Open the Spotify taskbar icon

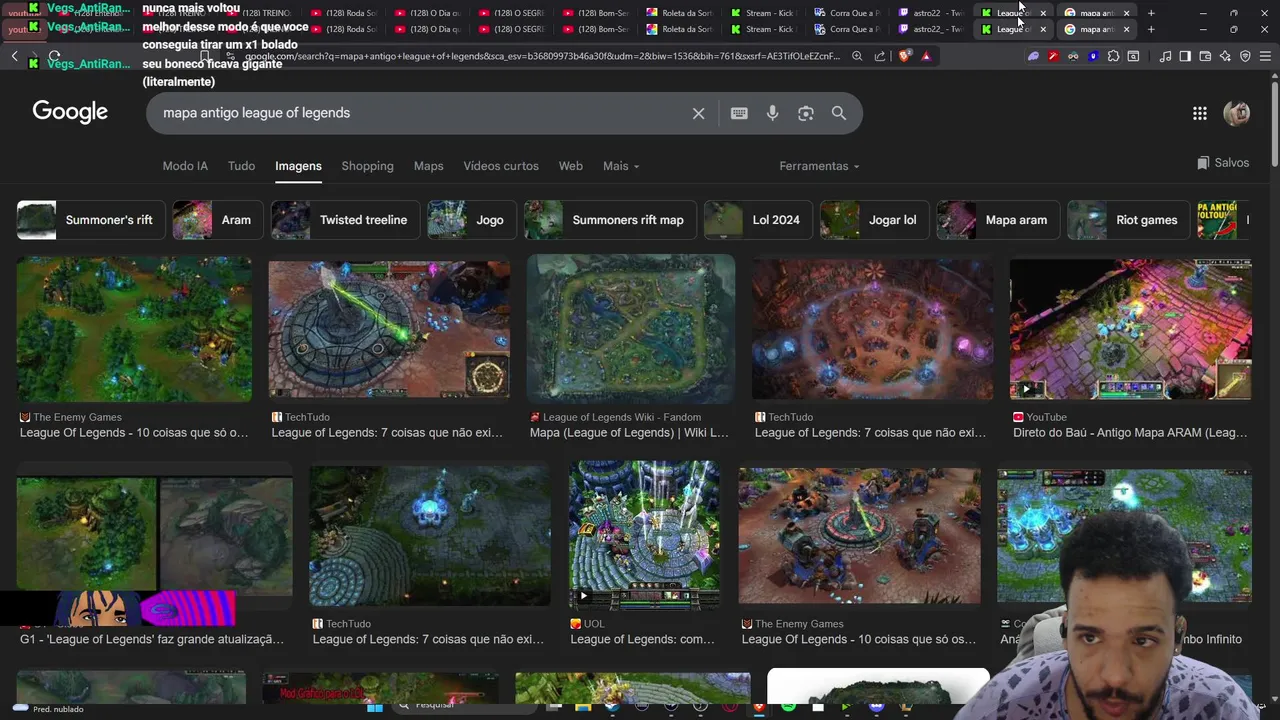click(789, 708)
